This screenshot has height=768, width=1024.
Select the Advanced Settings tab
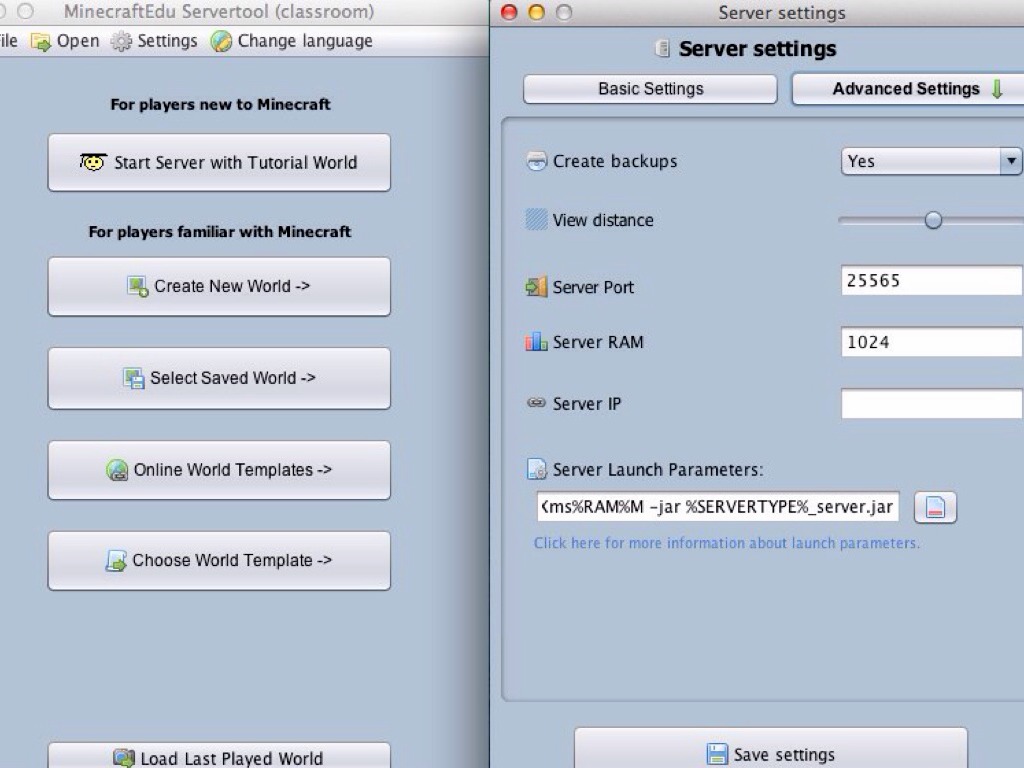point(906,89)
